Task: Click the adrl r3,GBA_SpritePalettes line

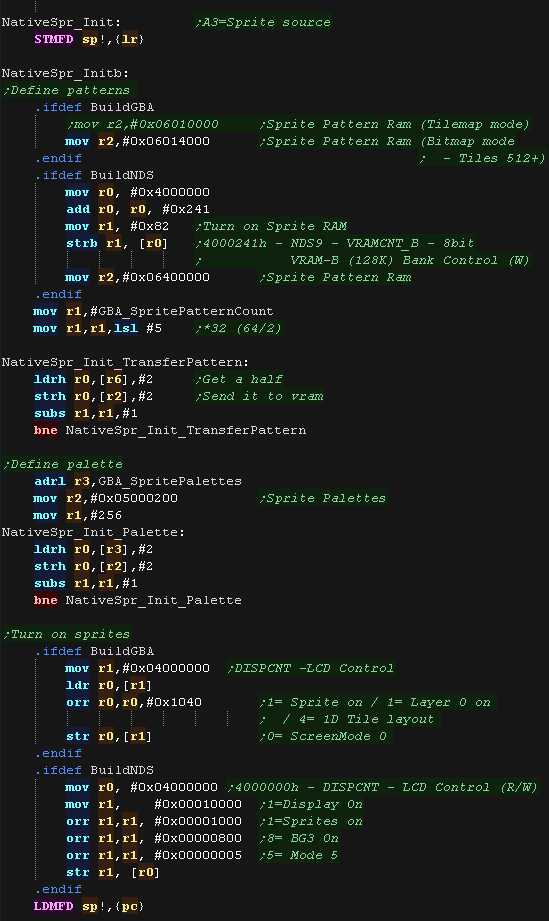Action: pos(138,482)
